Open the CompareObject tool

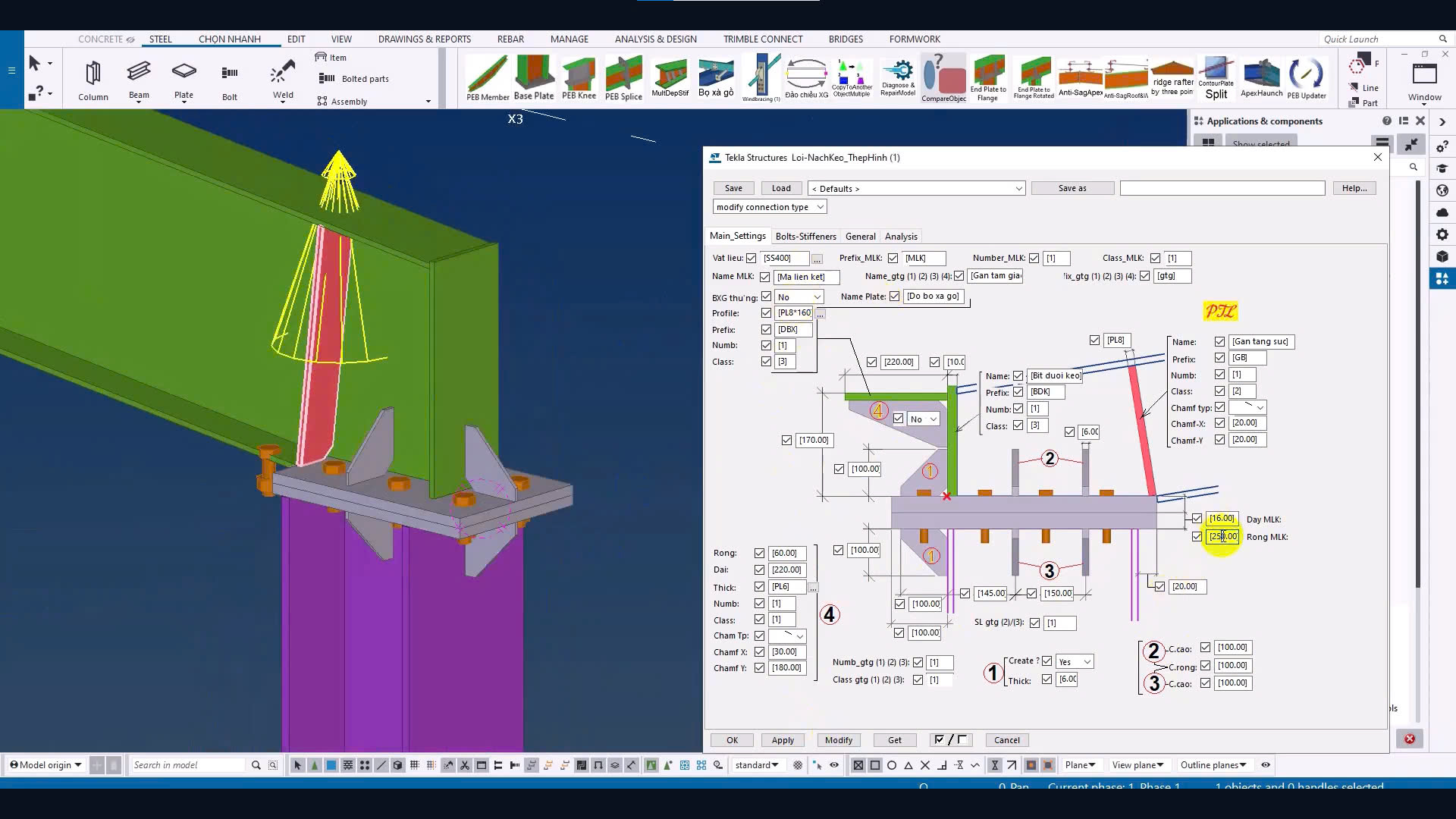coord(943,78)
